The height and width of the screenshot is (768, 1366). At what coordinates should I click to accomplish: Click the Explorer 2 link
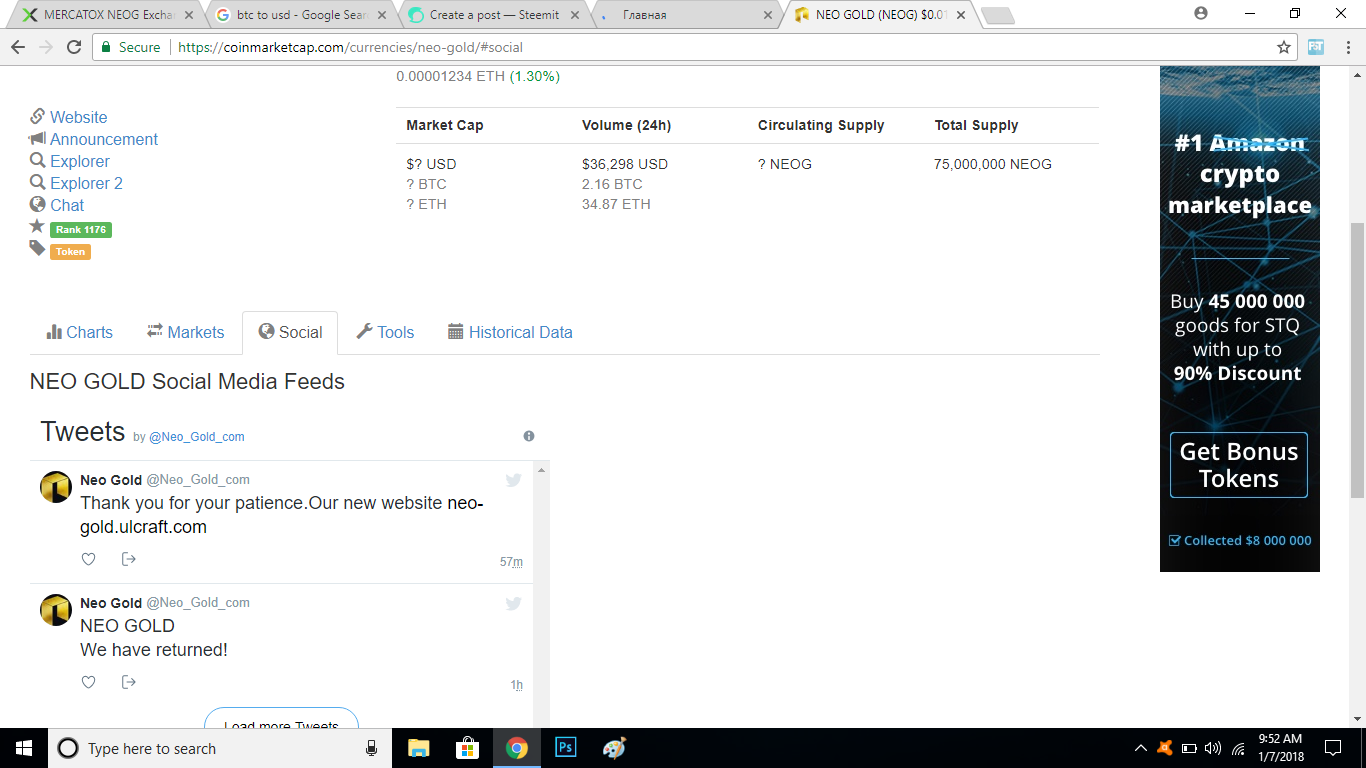pos(86,183)
